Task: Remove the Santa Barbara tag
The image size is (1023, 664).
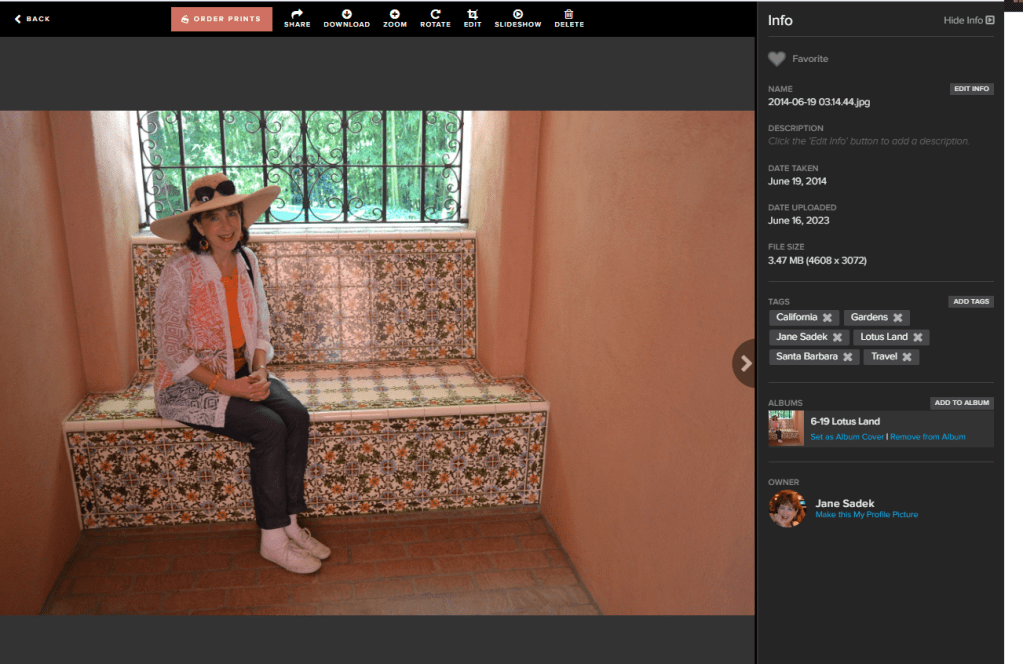Action: 848,357
